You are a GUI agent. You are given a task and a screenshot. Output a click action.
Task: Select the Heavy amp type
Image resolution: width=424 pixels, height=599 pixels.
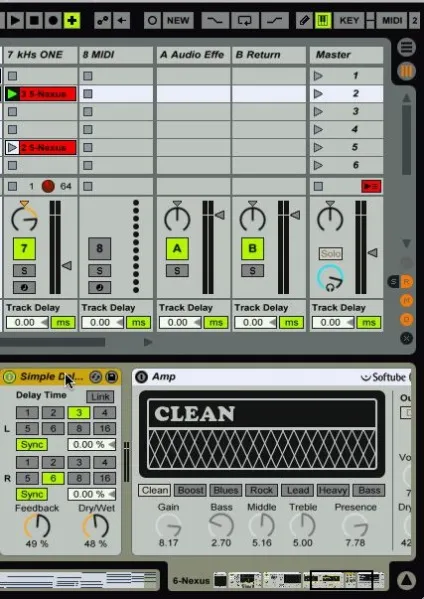[333, 490]
